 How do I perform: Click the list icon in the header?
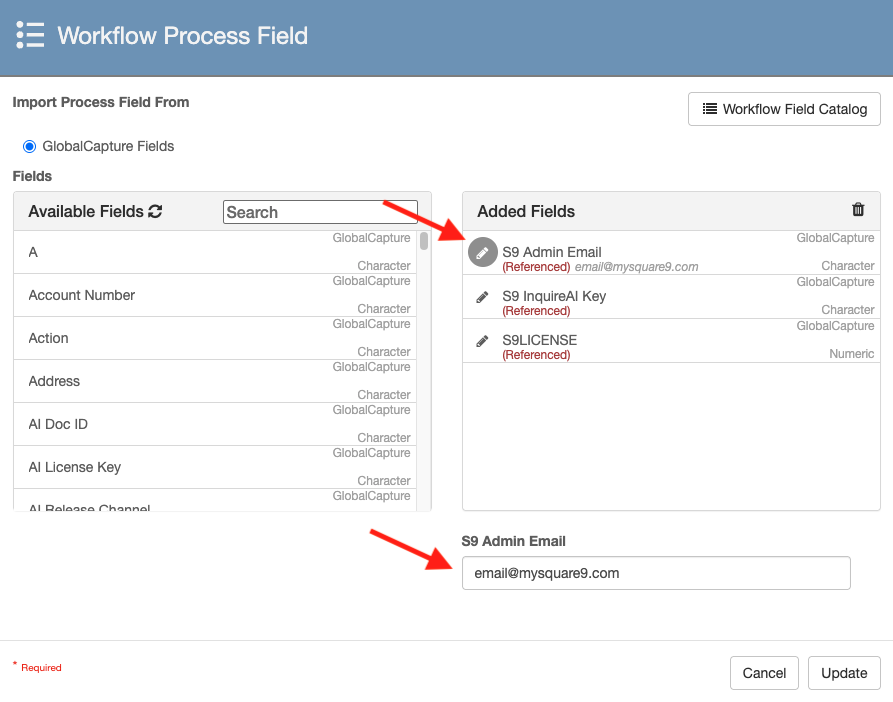[30, 34]
